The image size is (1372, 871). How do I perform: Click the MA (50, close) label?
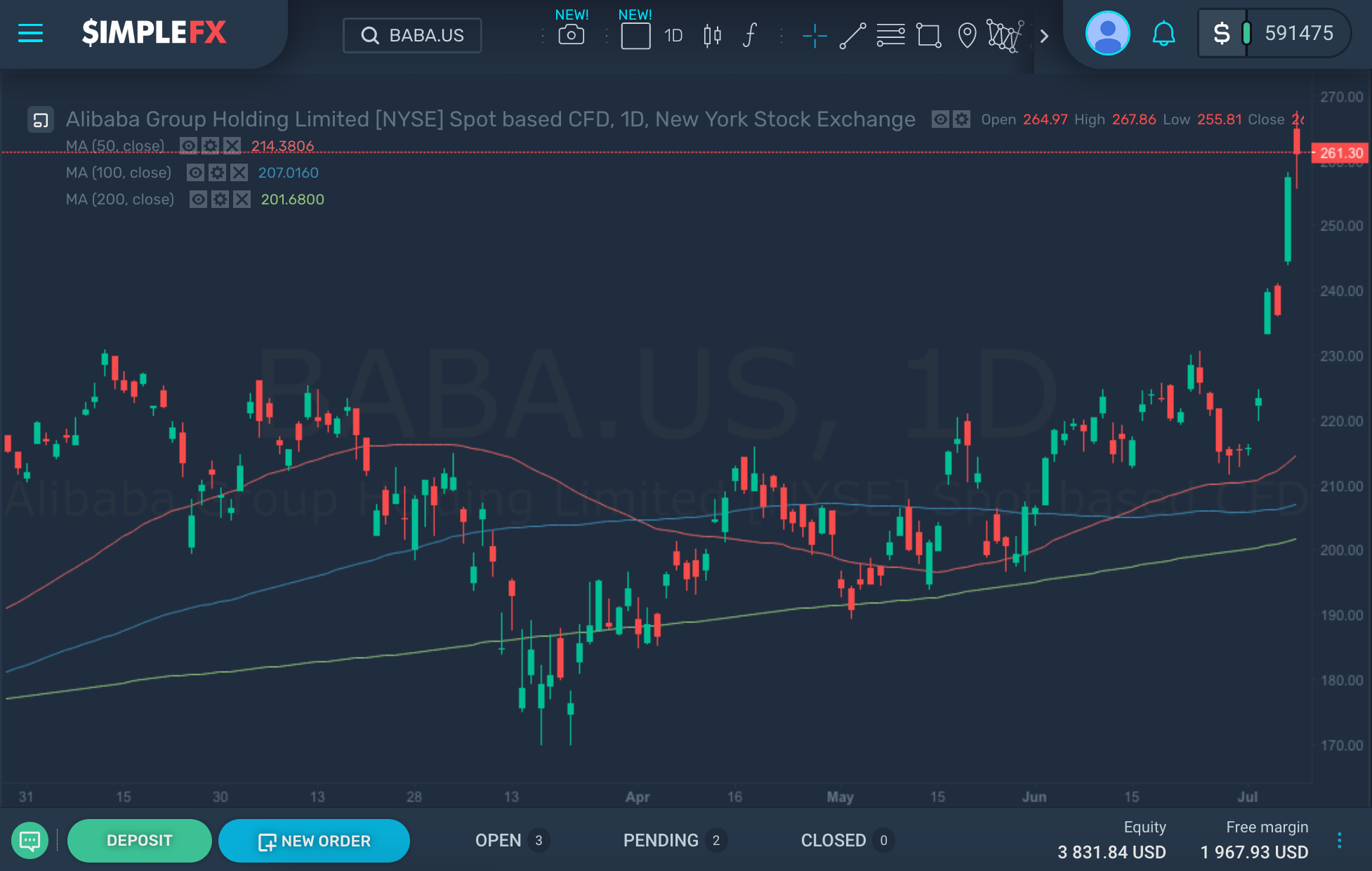tap(115, 146)
